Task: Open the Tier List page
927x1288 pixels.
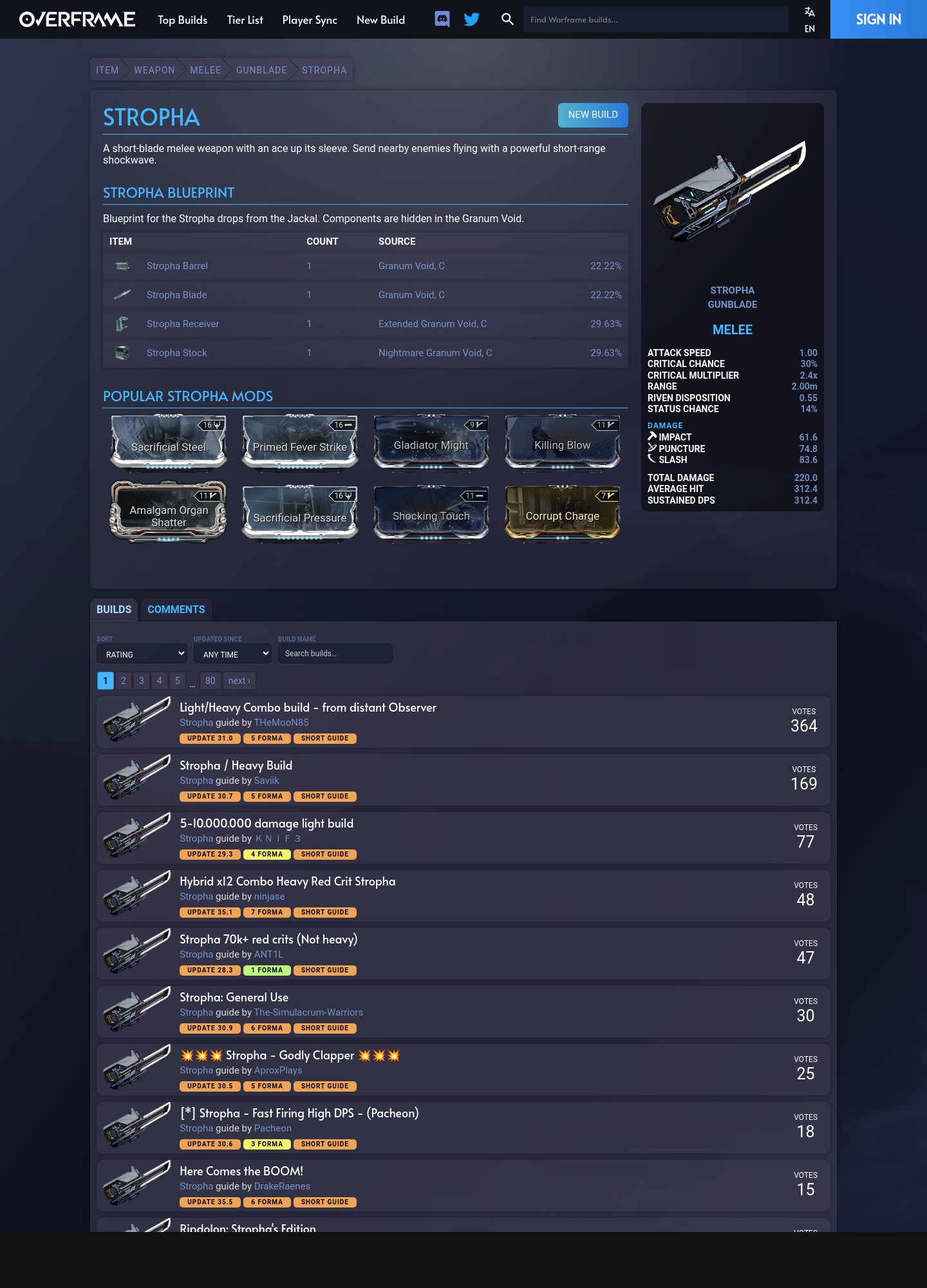Action: point(245,20)
